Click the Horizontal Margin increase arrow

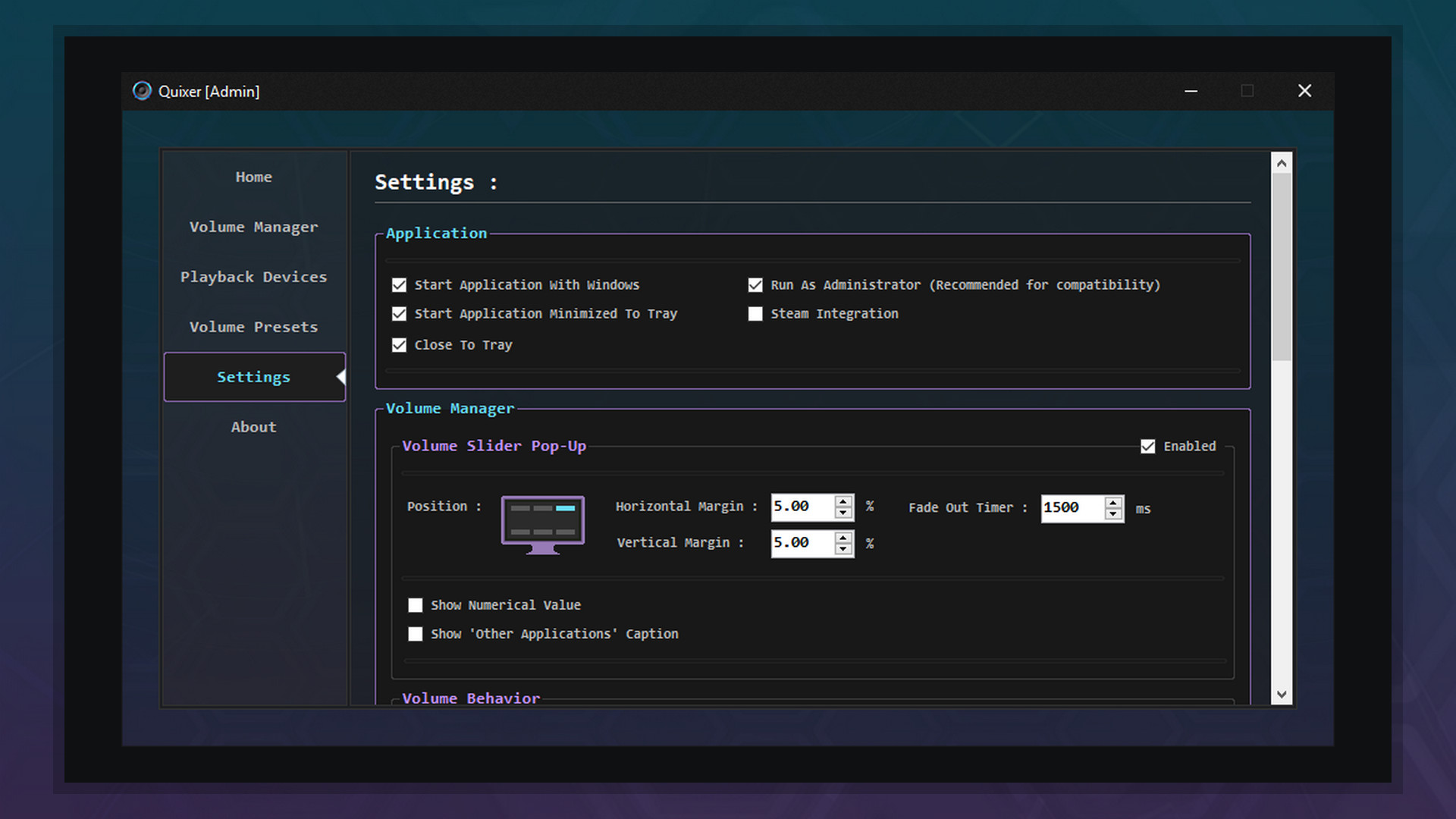click(842, 501)
